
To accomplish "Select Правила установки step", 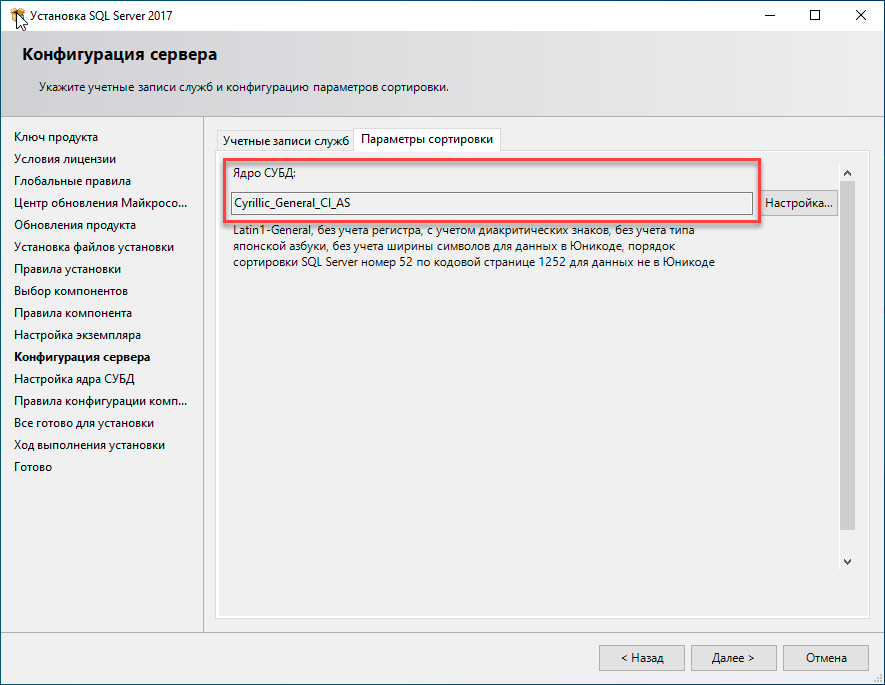I will 67,269.
